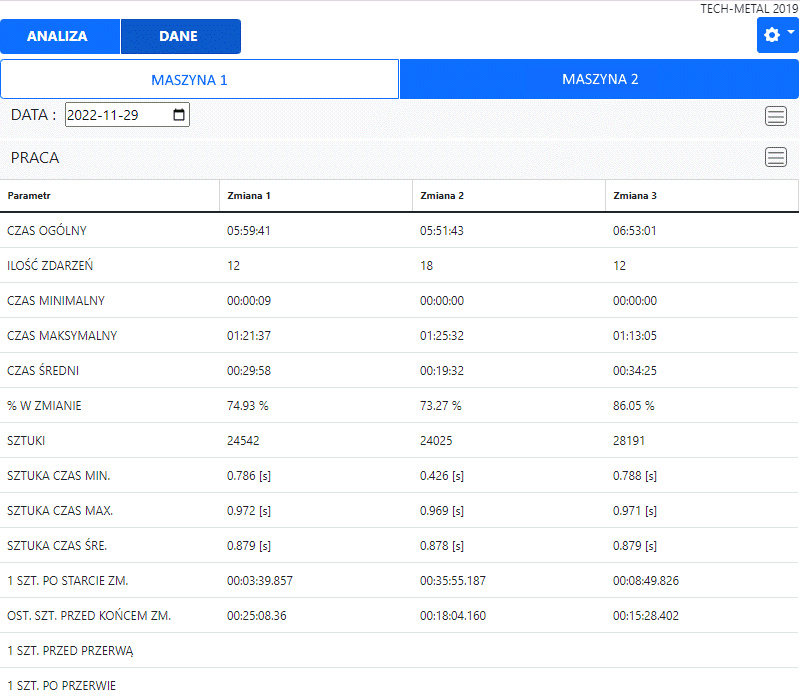The height and width of the screenshot is (700, 800).
Task: Click the Zmiana 3 column header
Action: click(634, 195)
